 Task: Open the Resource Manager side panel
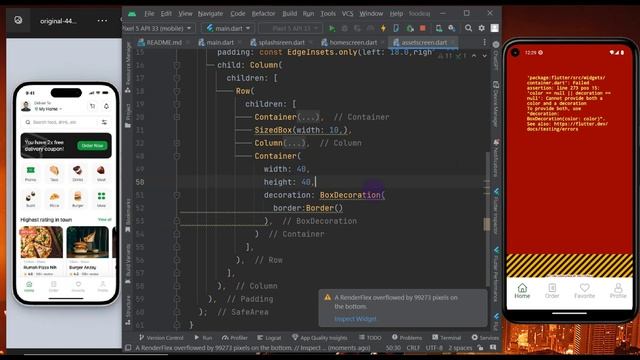coord(128,67)
